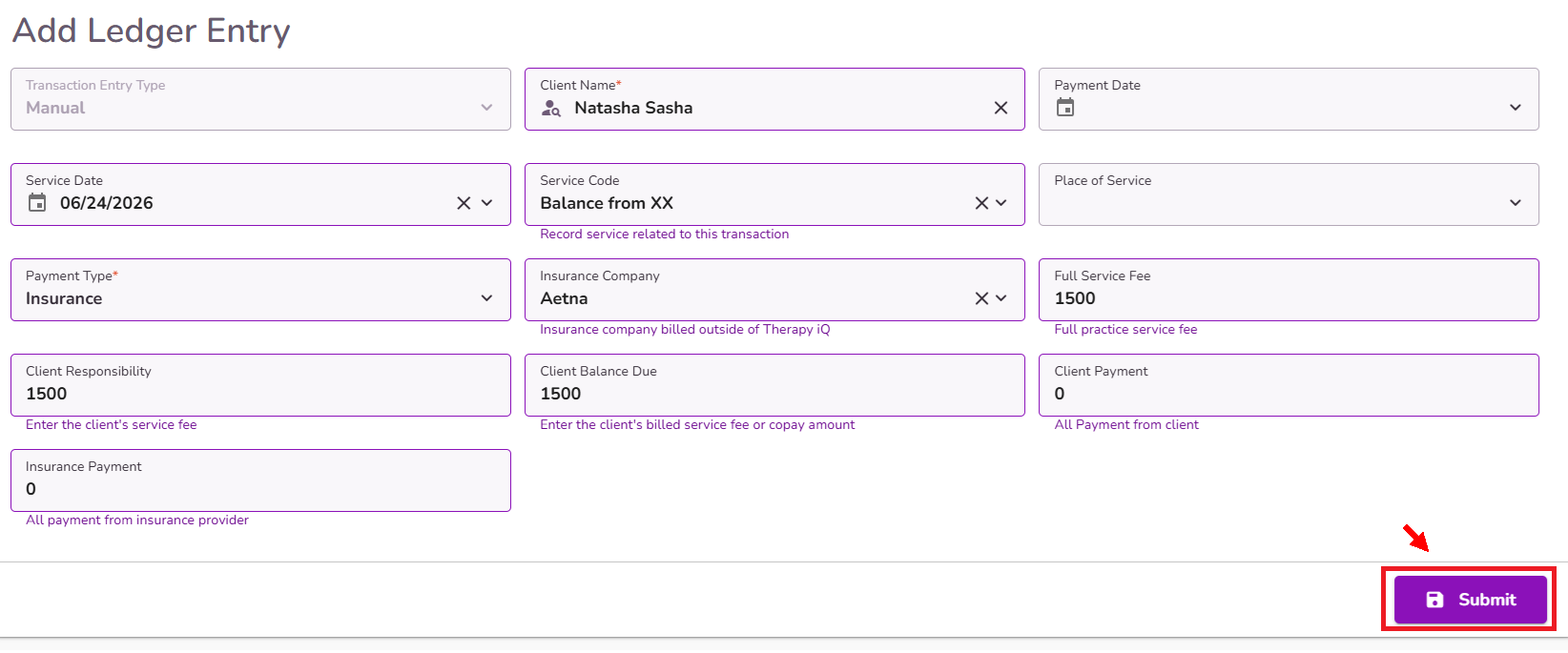1568x653 pixels.
Task: Click 'Insurance company billed outside of Therapy iQ' hint
Action: pyautogui.click(x=685, y=329)
